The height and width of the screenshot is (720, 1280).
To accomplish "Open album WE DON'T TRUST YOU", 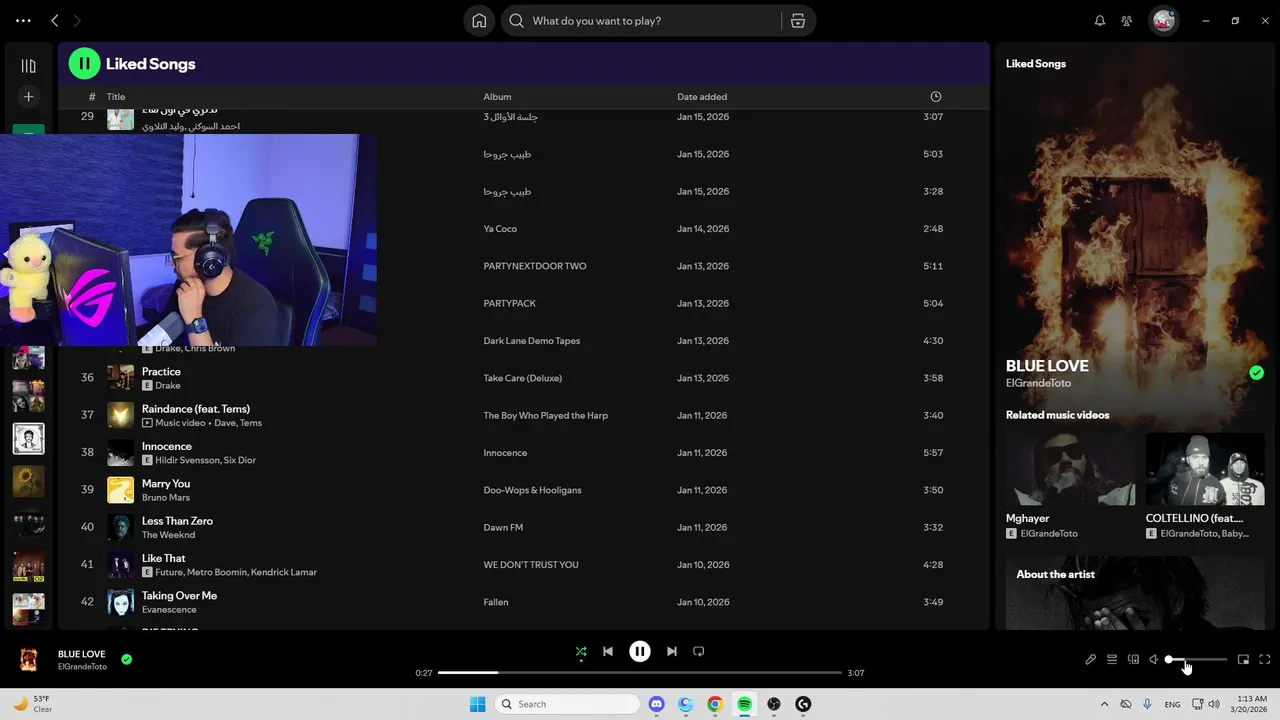I will pos(531,565).
